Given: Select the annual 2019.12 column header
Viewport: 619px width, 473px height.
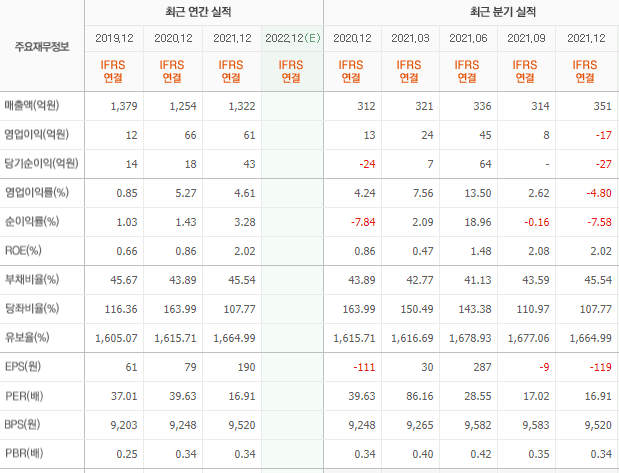Looking at the screenshot, I should 114,38.
